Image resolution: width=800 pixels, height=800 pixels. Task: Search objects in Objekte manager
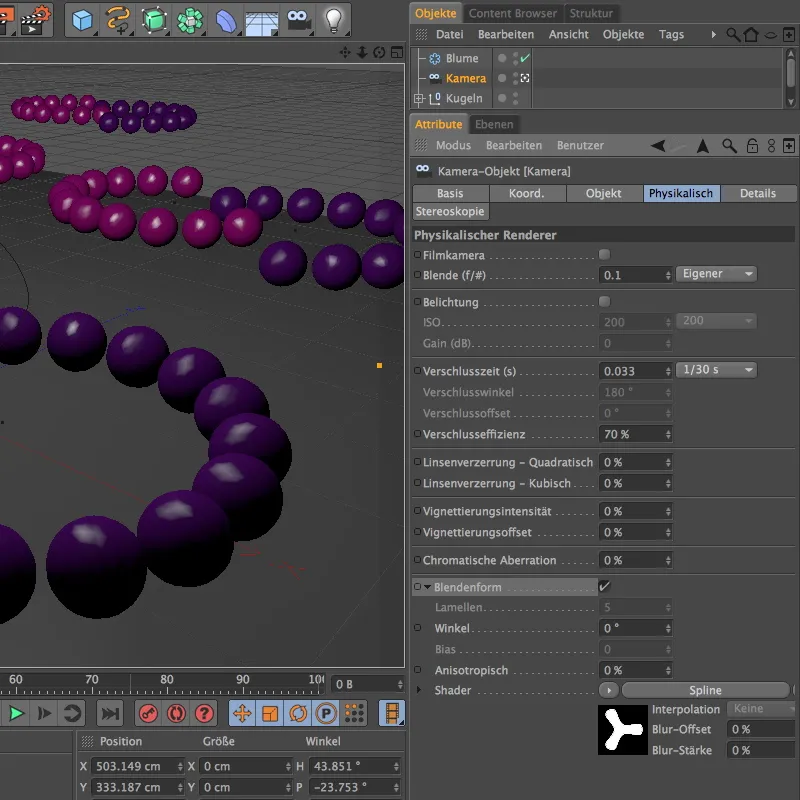pyautogui.click(x=733, y=35)
